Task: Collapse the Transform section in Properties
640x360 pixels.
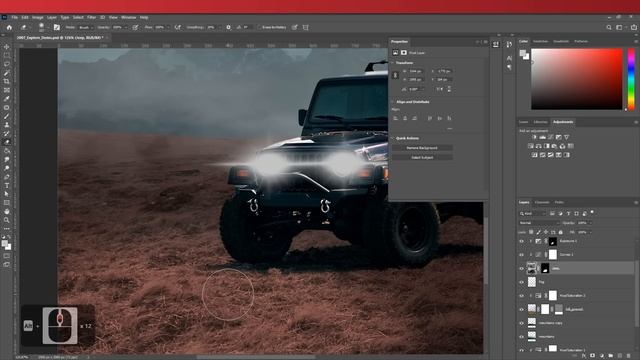Action: [x=393, y=63]
